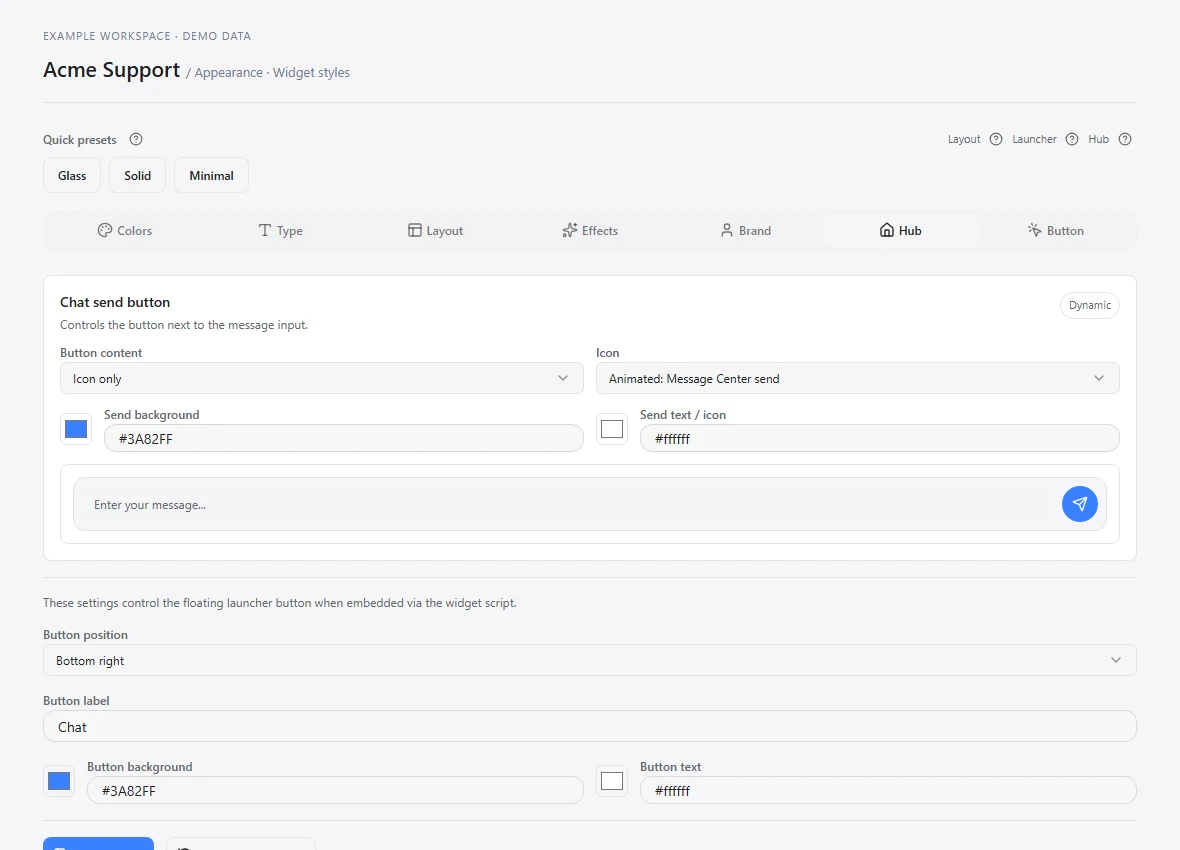Expand the Icon dropdown
Image resolution: width=1180 pixels, height=850 pixels.
tap(857, 378)
